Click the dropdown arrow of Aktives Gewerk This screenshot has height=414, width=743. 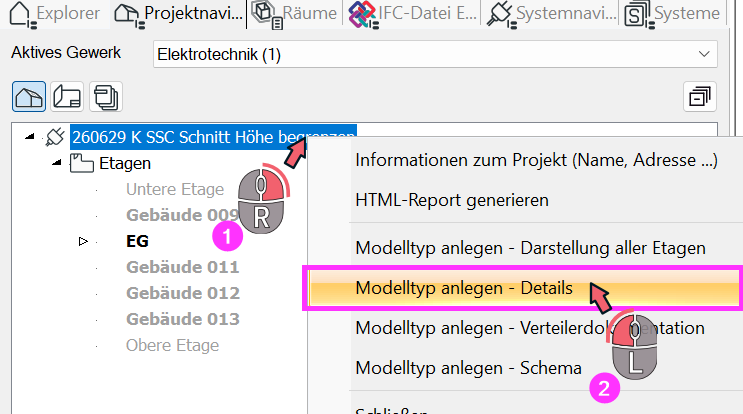point(704,54)
